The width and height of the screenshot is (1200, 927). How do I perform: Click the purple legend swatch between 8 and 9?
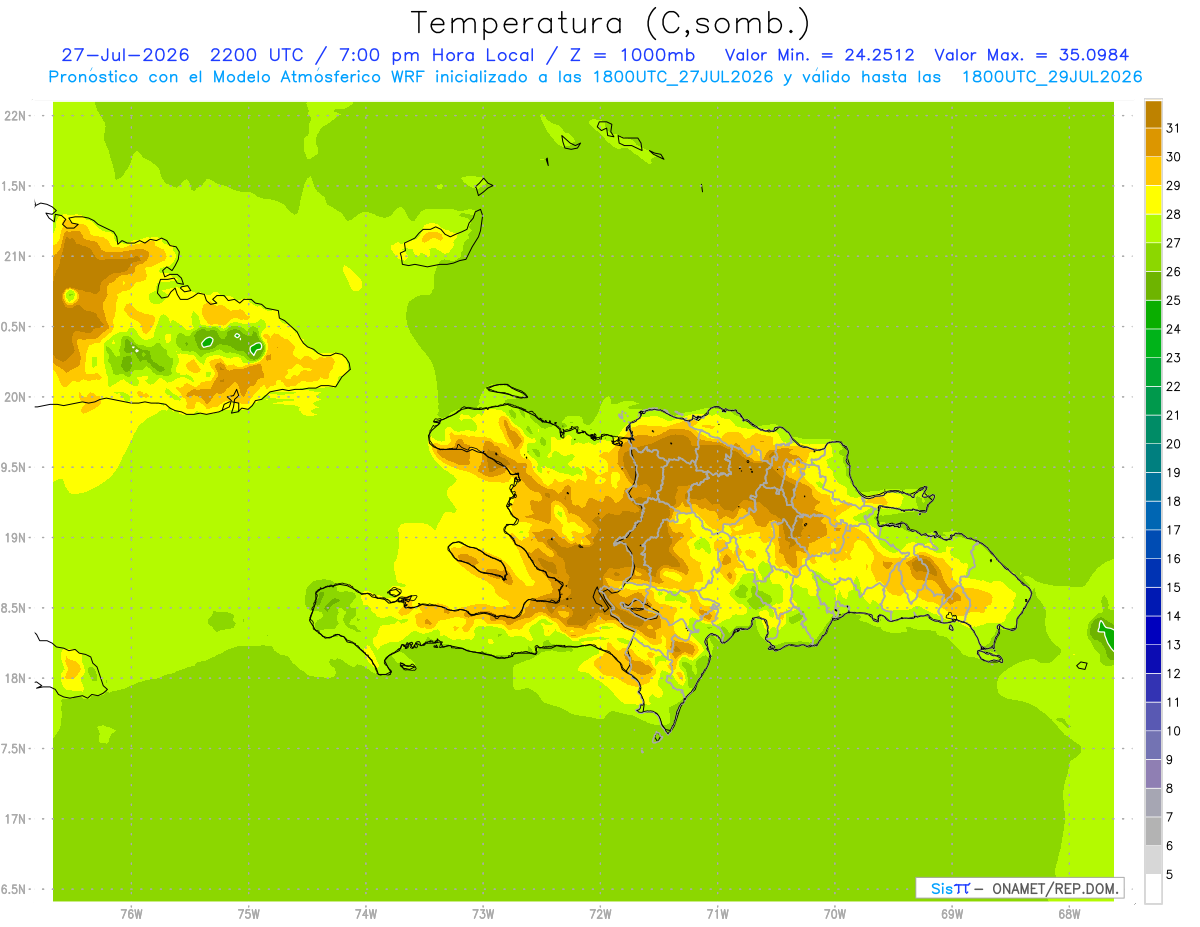1153,774
